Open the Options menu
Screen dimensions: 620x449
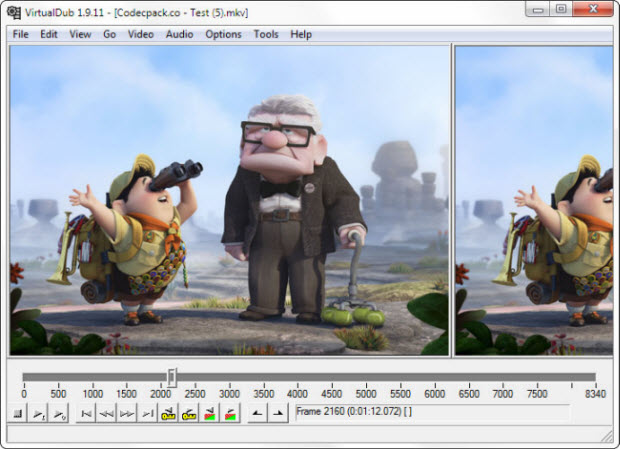[x=223, y=34]
